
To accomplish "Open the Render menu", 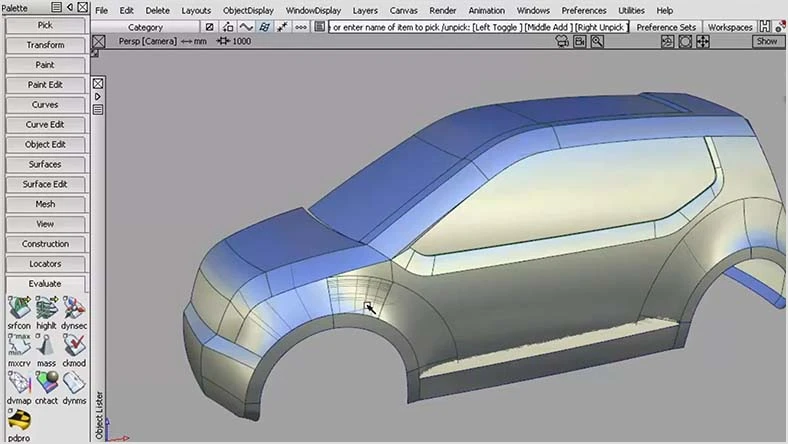I will (443, 10).
